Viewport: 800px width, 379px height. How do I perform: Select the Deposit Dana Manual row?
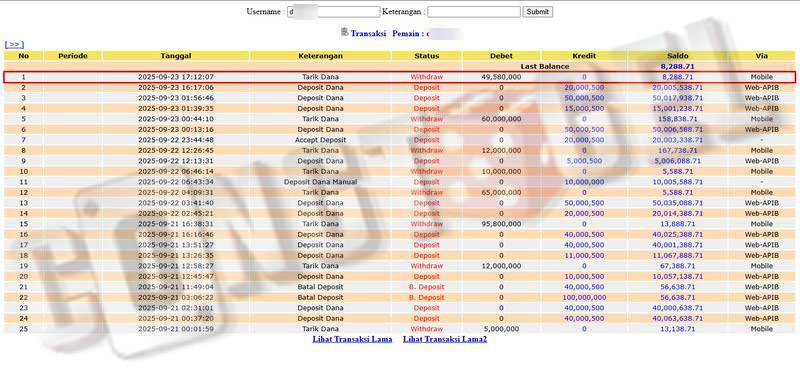tap(399, 182)
